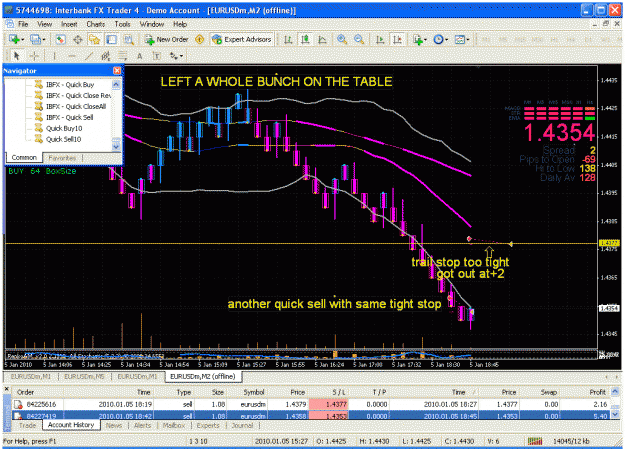
Task: Open the Alerts terminal tab
Action: [x=142, y=425]
